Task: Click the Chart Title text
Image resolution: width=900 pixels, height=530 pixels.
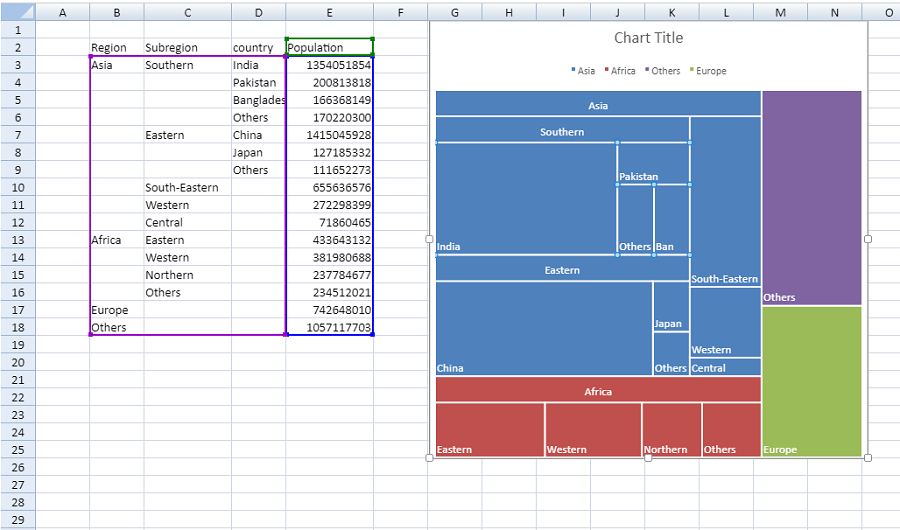Action: coord(649,38)
